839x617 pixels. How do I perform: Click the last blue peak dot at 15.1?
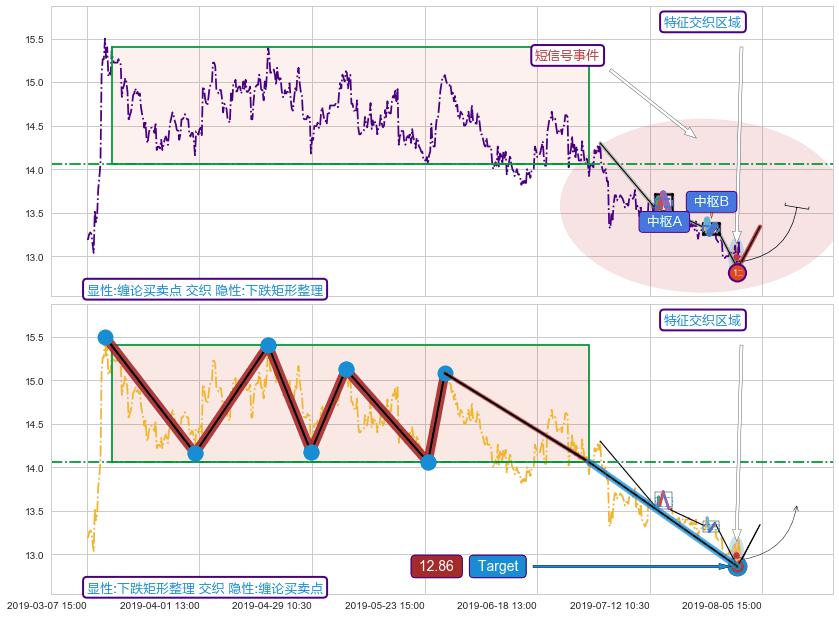pyautogui.click(x=445, y=373)
